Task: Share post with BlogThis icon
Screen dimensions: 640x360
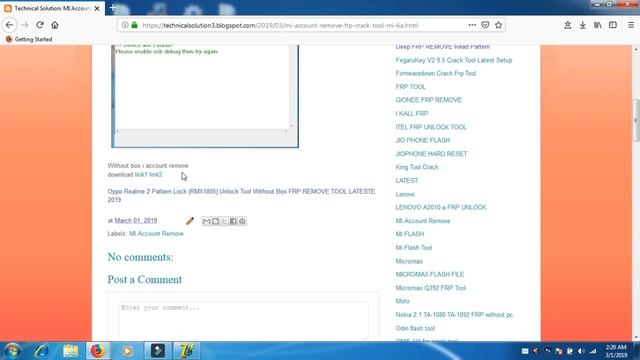Action: click(x=215, y=221)
